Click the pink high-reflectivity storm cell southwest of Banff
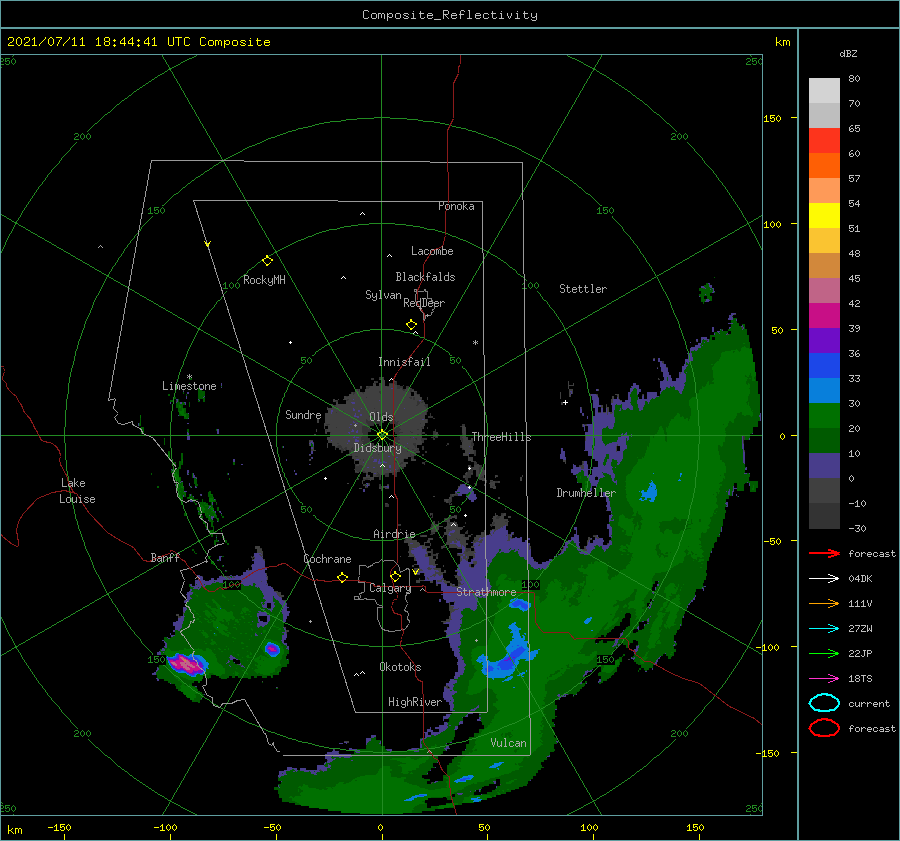The width and height of the screenshot is (900, 841). [185, 664]
